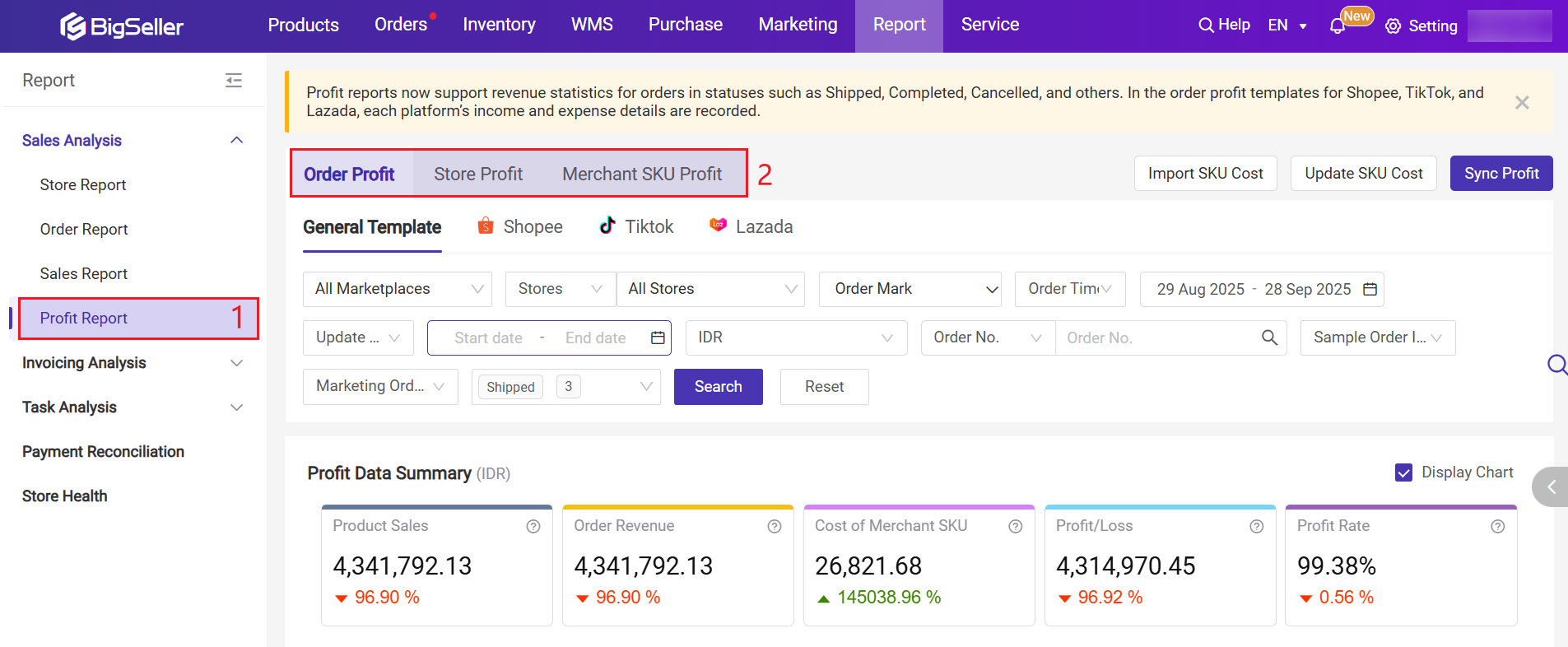1568x647 pixels.
Task: Open Help via the search icon
Action: 1206,25
